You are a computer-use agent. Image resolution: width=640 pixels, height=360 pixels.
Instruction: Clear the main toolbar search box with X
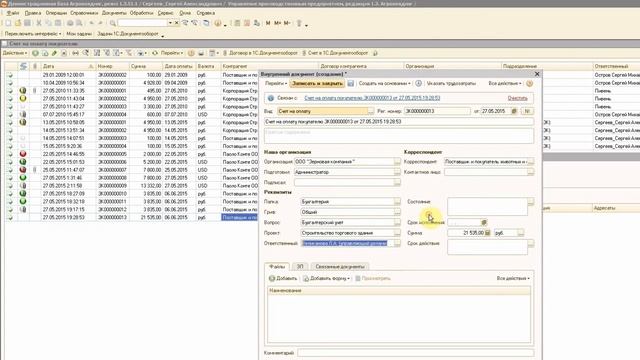(176, 23)
